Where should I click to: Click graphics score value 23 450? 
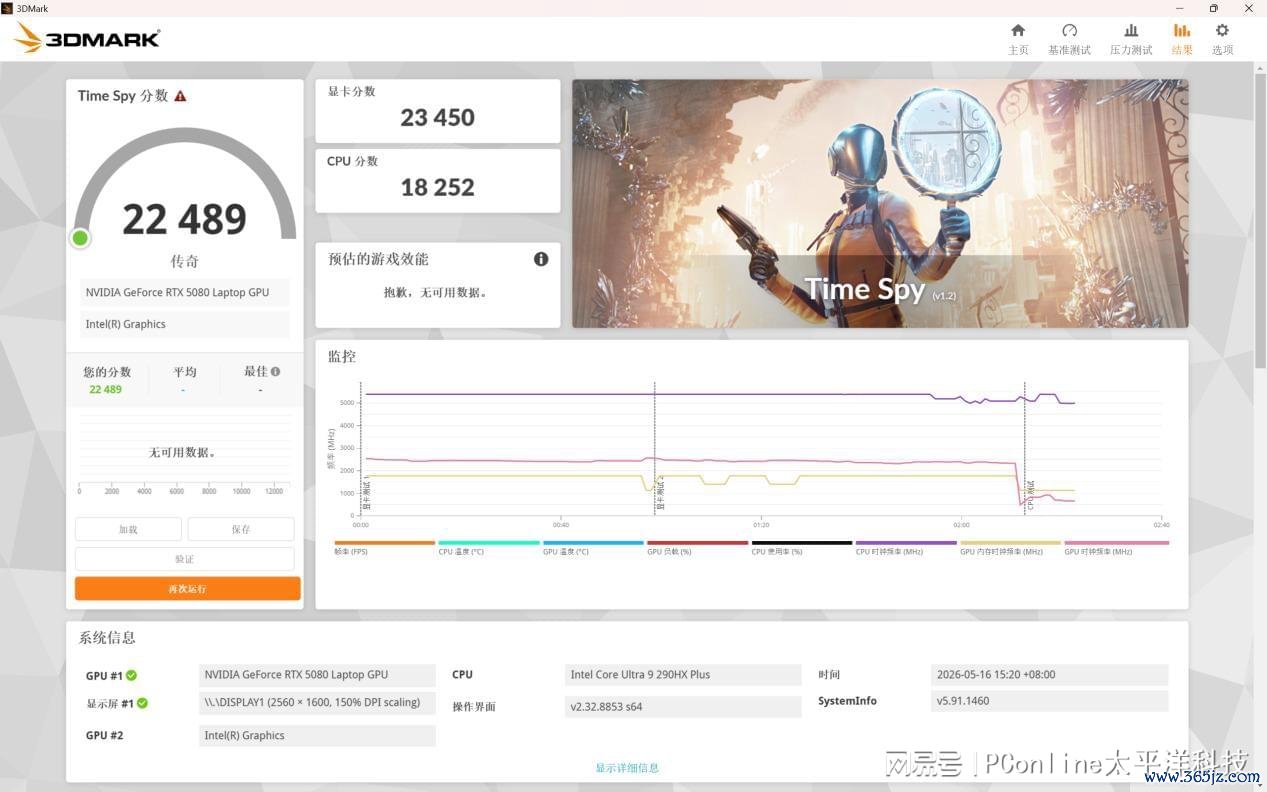[x=438, y=118]
